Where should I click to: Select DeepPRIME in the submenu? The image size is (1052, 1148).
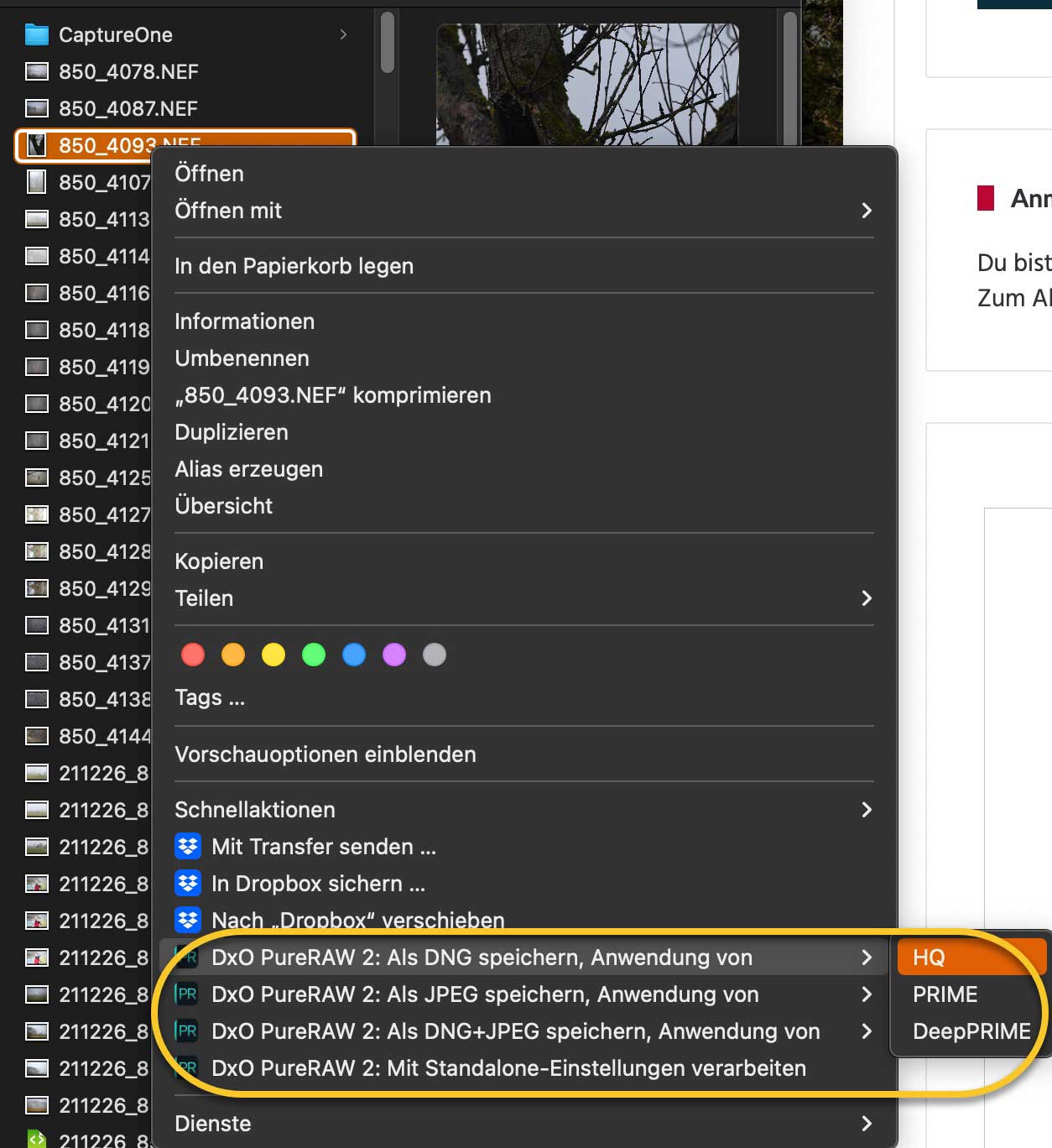coord(971,1031)
